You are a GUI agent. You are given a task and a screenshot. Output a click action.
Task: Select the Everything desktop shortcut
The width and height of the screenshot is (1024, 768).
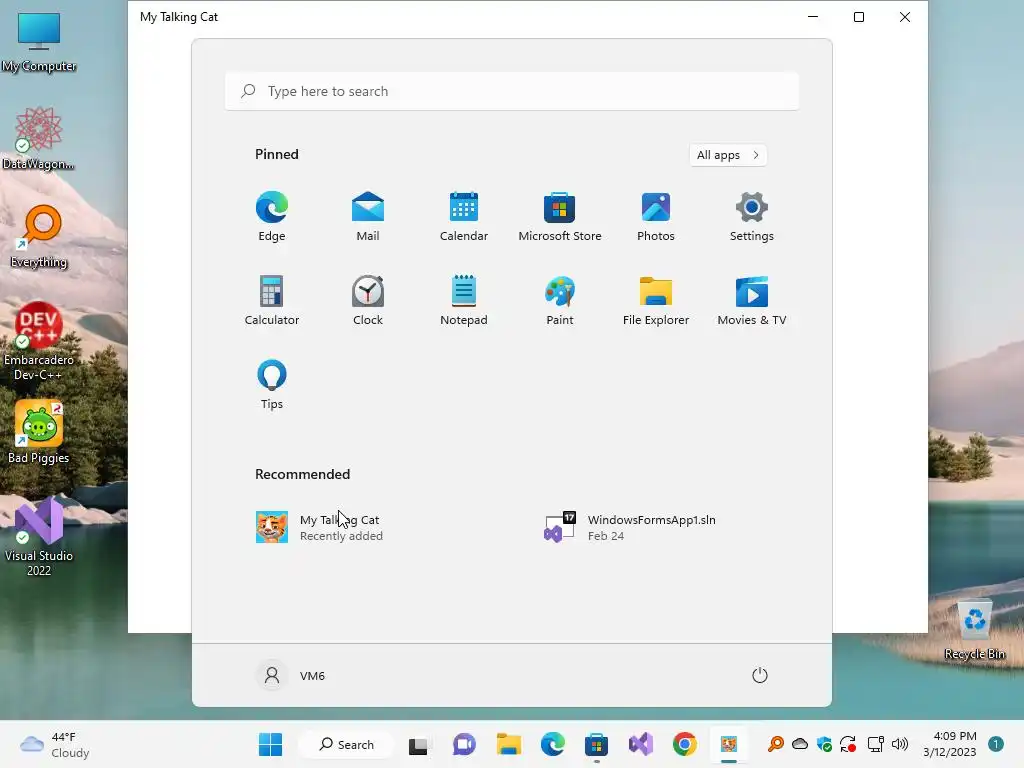(x=39, y=236)
